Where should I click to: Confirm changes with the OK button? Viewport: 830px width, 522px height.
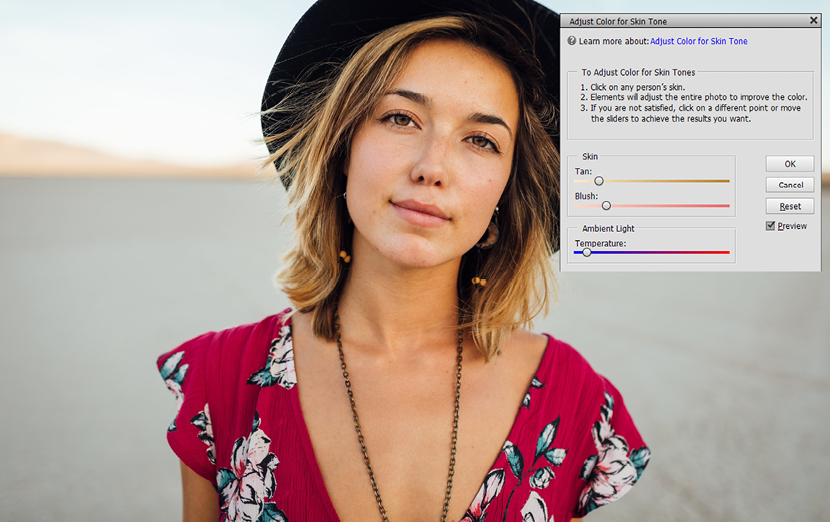click(790, 164)
